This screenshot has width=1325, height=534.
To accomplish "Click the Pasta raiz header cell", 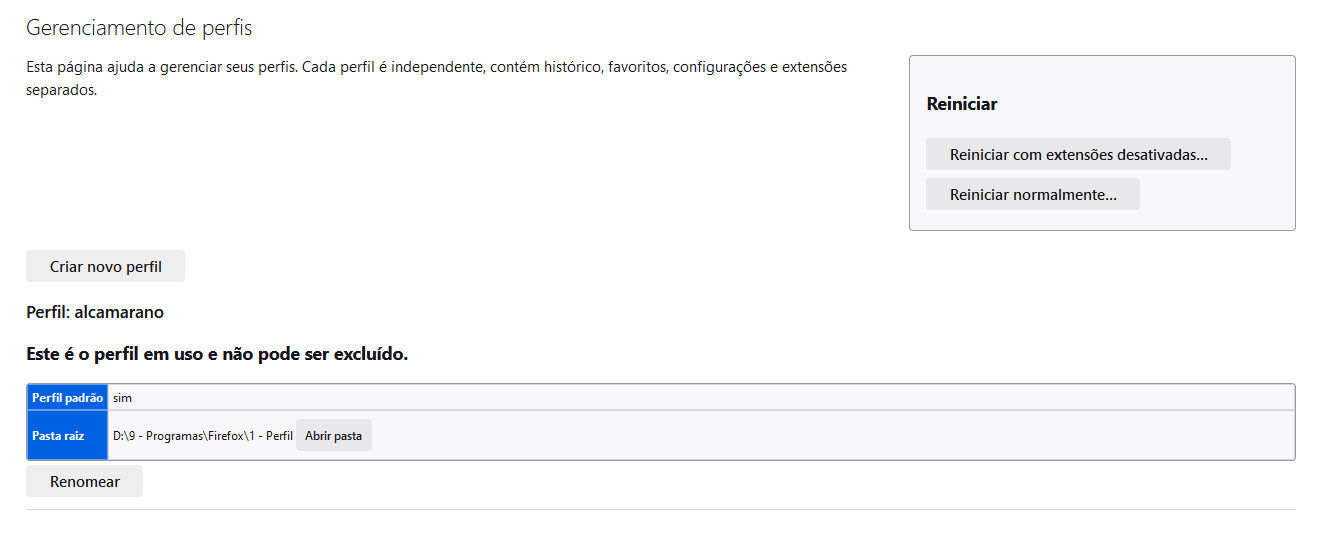I will coord(58,436).
